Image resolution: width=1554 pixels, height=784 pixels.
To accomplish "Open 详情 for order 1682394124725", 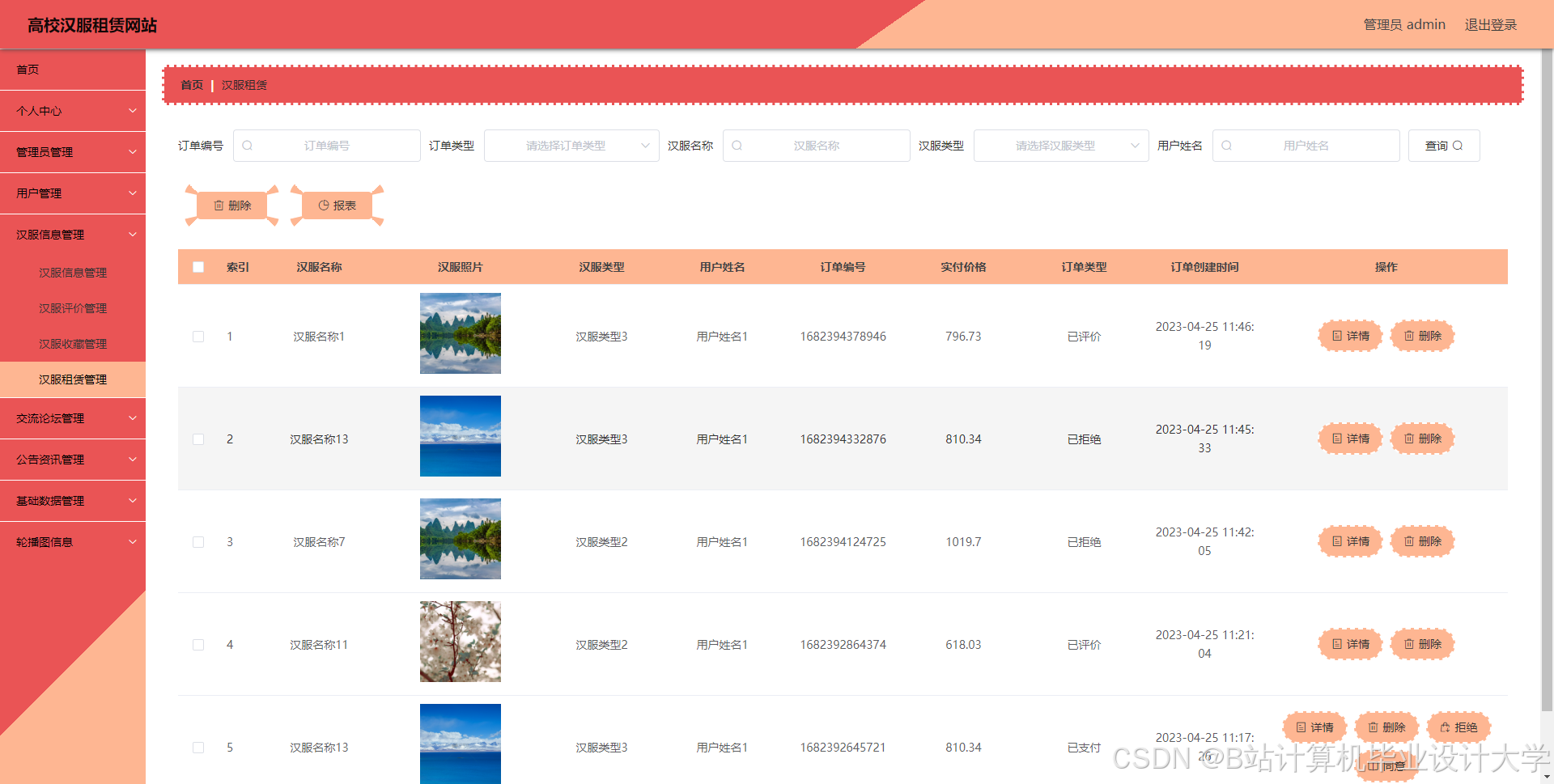I will [x=1350, y=541].
